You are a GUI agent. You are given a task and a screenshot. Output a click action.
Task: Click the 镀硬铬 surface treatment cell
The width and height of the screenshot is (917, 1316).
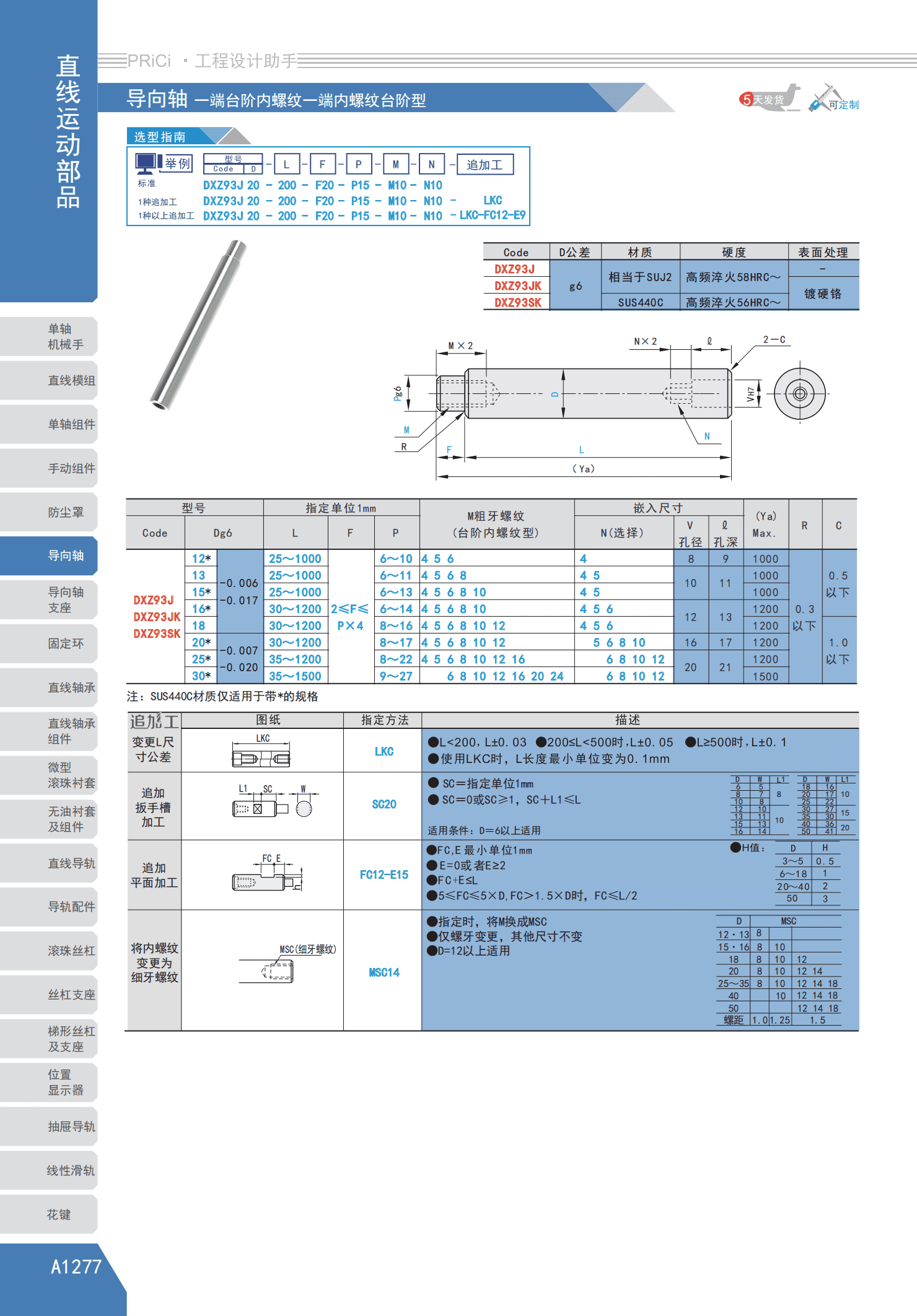click(x=823, y=294)
